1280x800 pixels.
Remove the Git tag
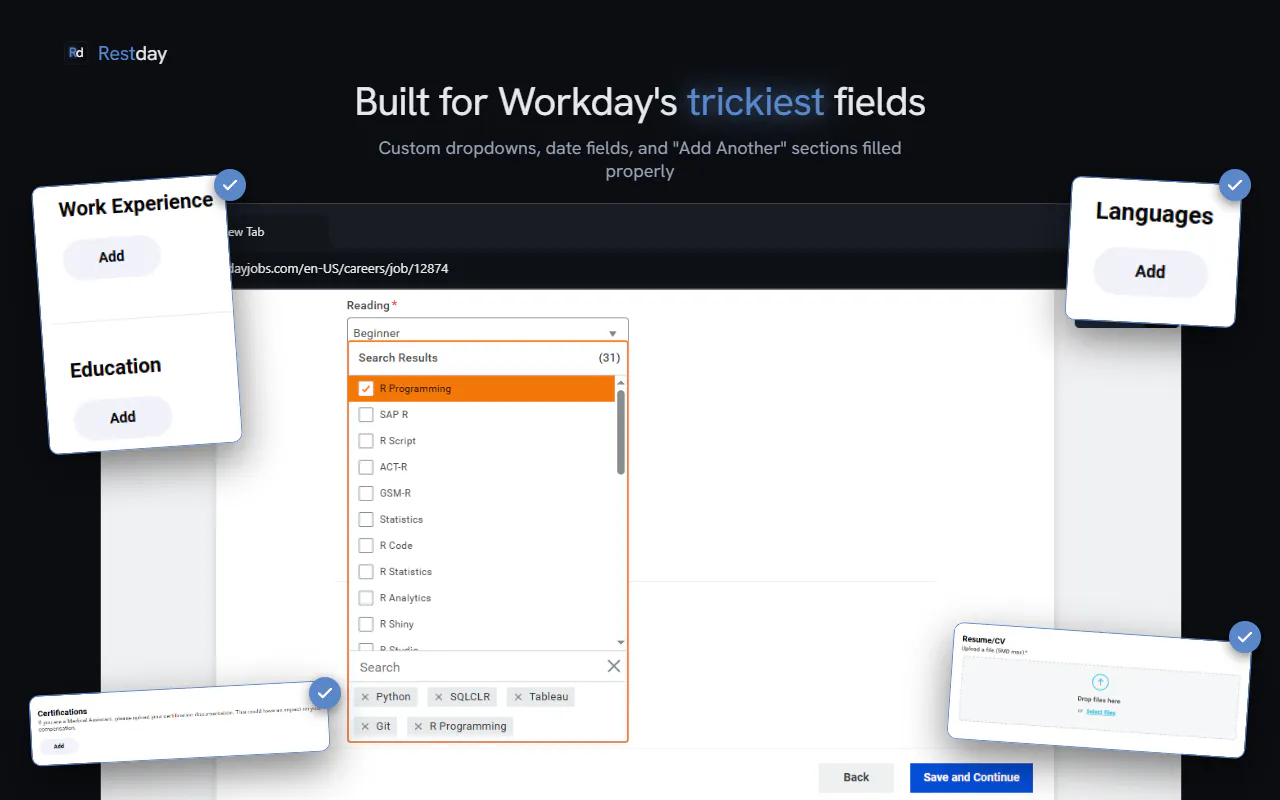pyautogui.click(x=365, y=726)
